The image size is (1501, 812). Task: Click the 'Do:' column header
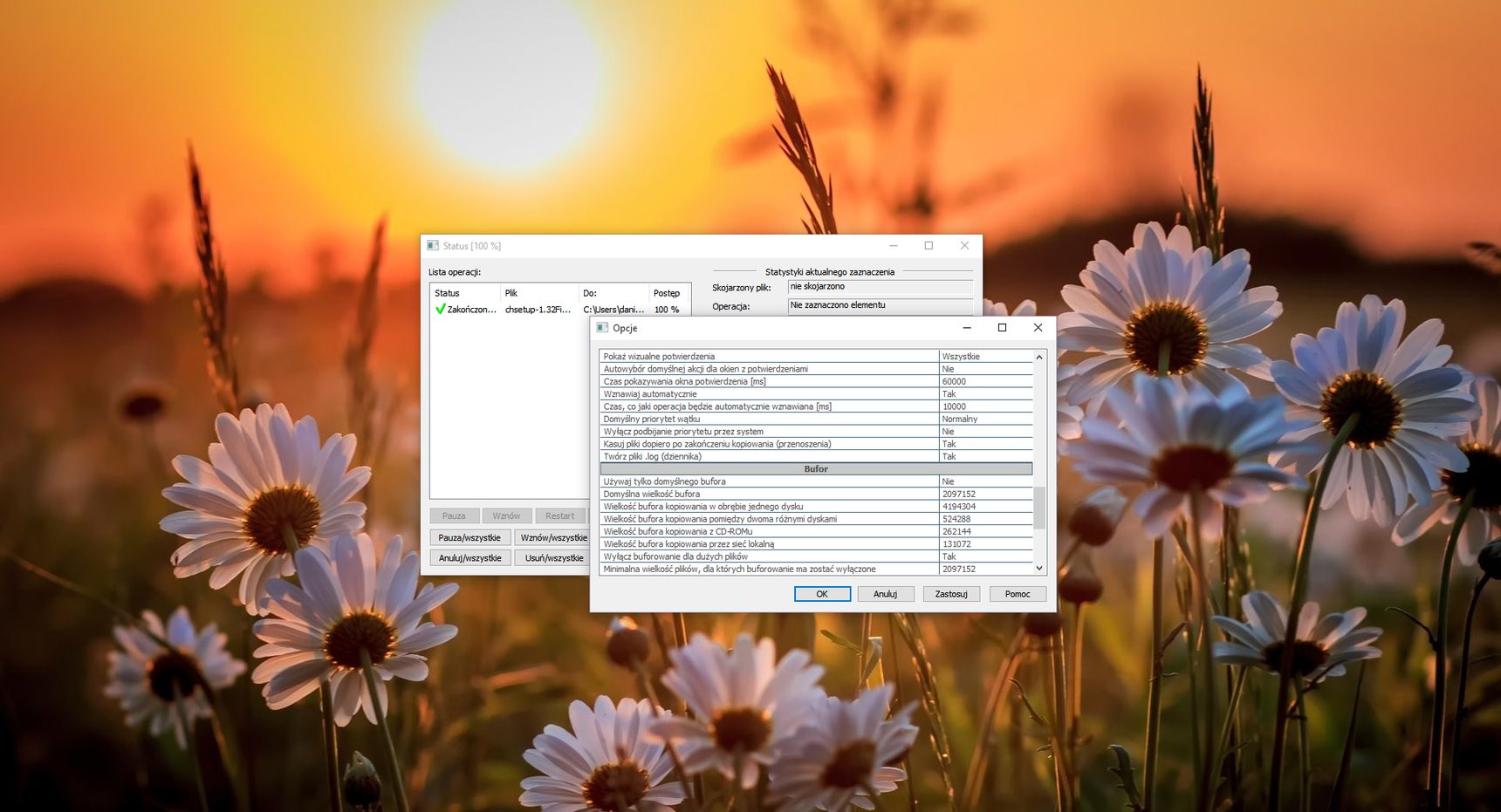coord(614,293)
